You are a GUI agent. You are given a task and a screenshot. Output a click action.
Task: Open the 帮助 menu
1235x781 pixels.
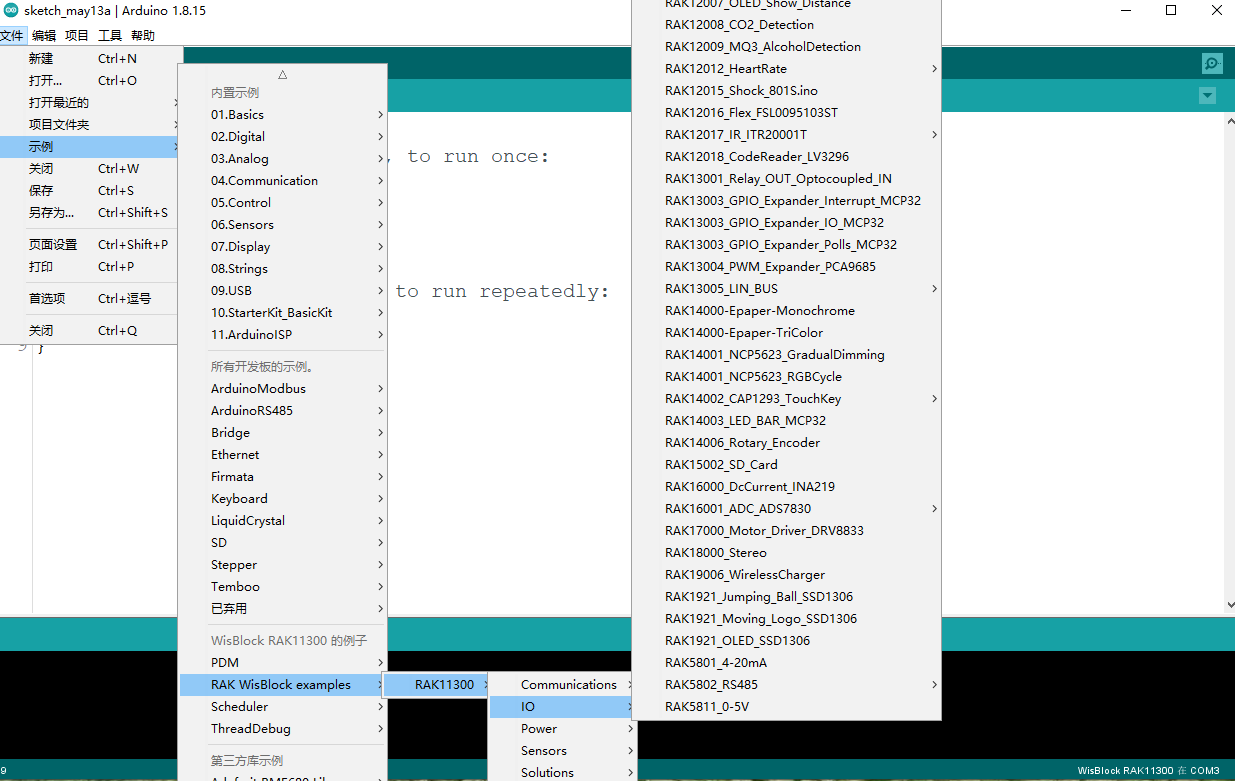[143, 36]
